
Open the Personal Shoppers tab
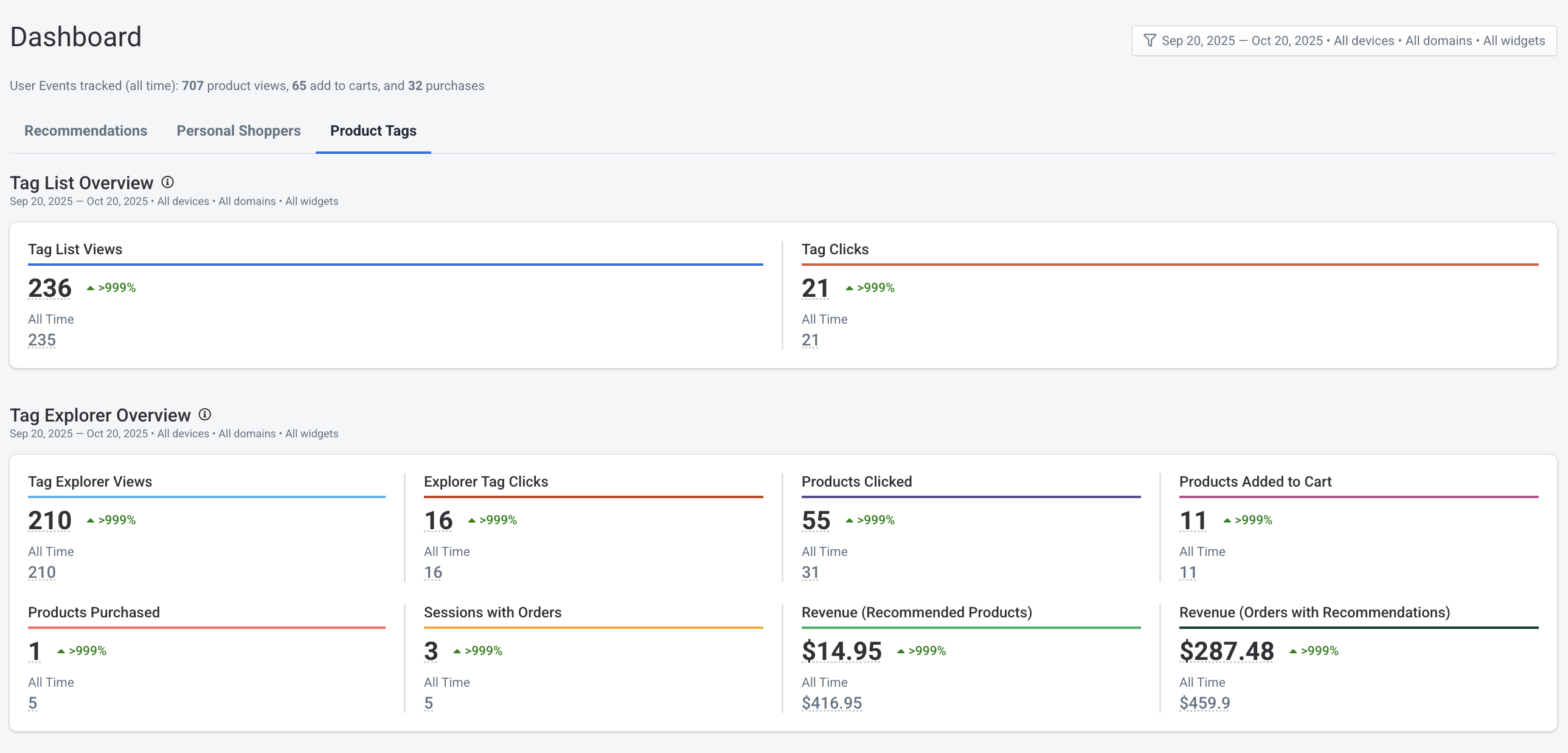point(238,131)
